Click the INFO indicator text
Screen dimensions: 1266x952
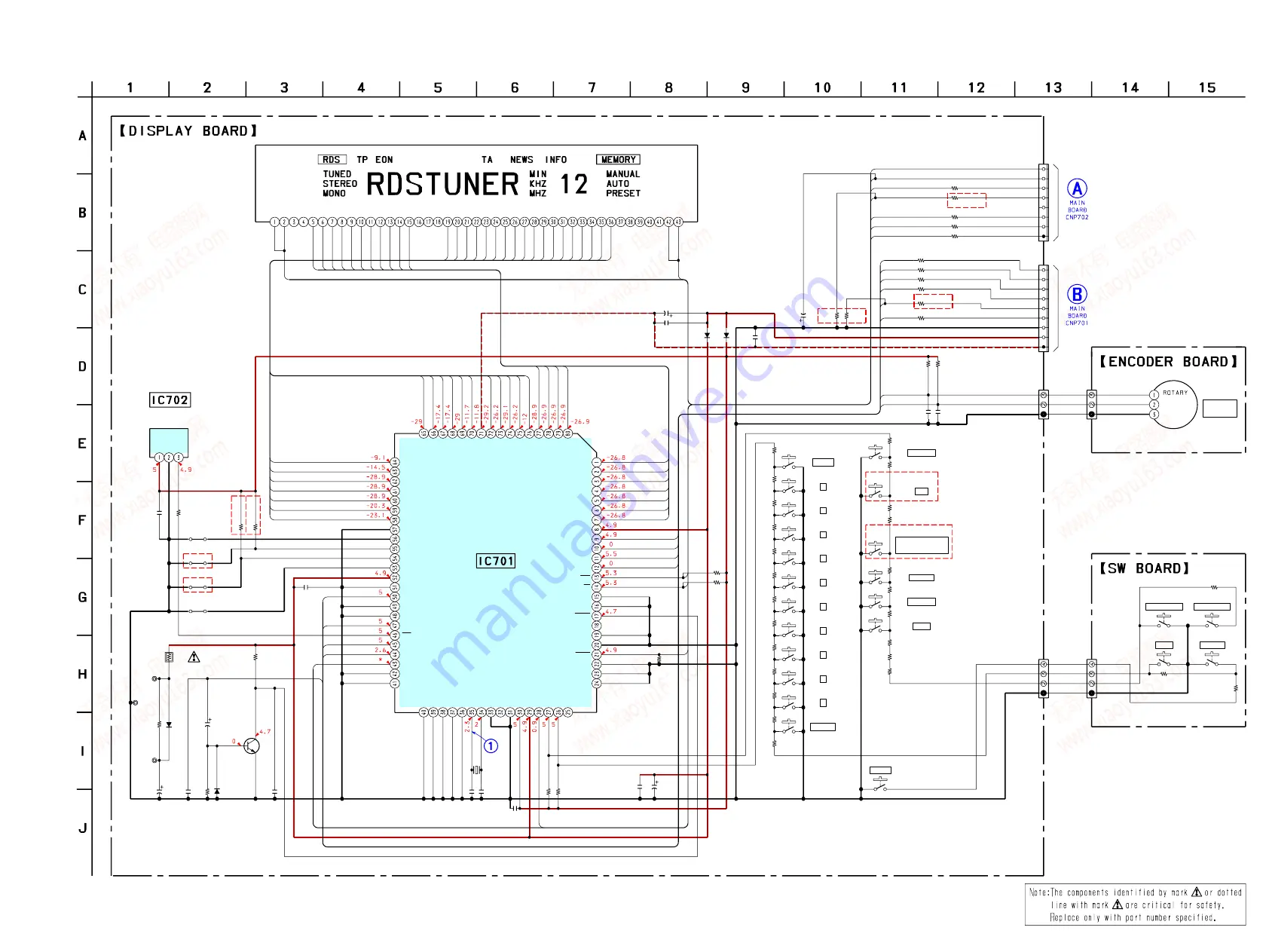coord(556,160)
